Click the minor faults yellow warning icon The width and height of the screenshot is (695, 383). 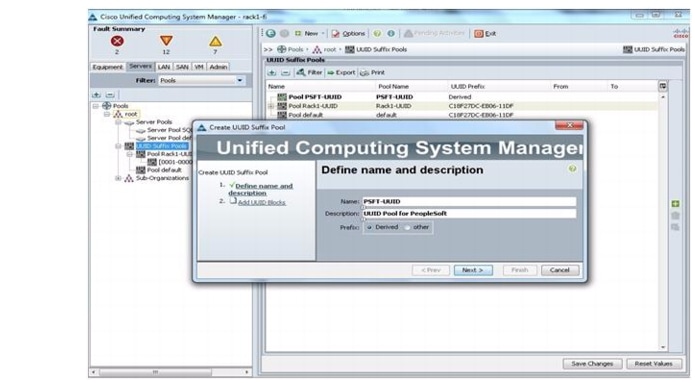215,42
